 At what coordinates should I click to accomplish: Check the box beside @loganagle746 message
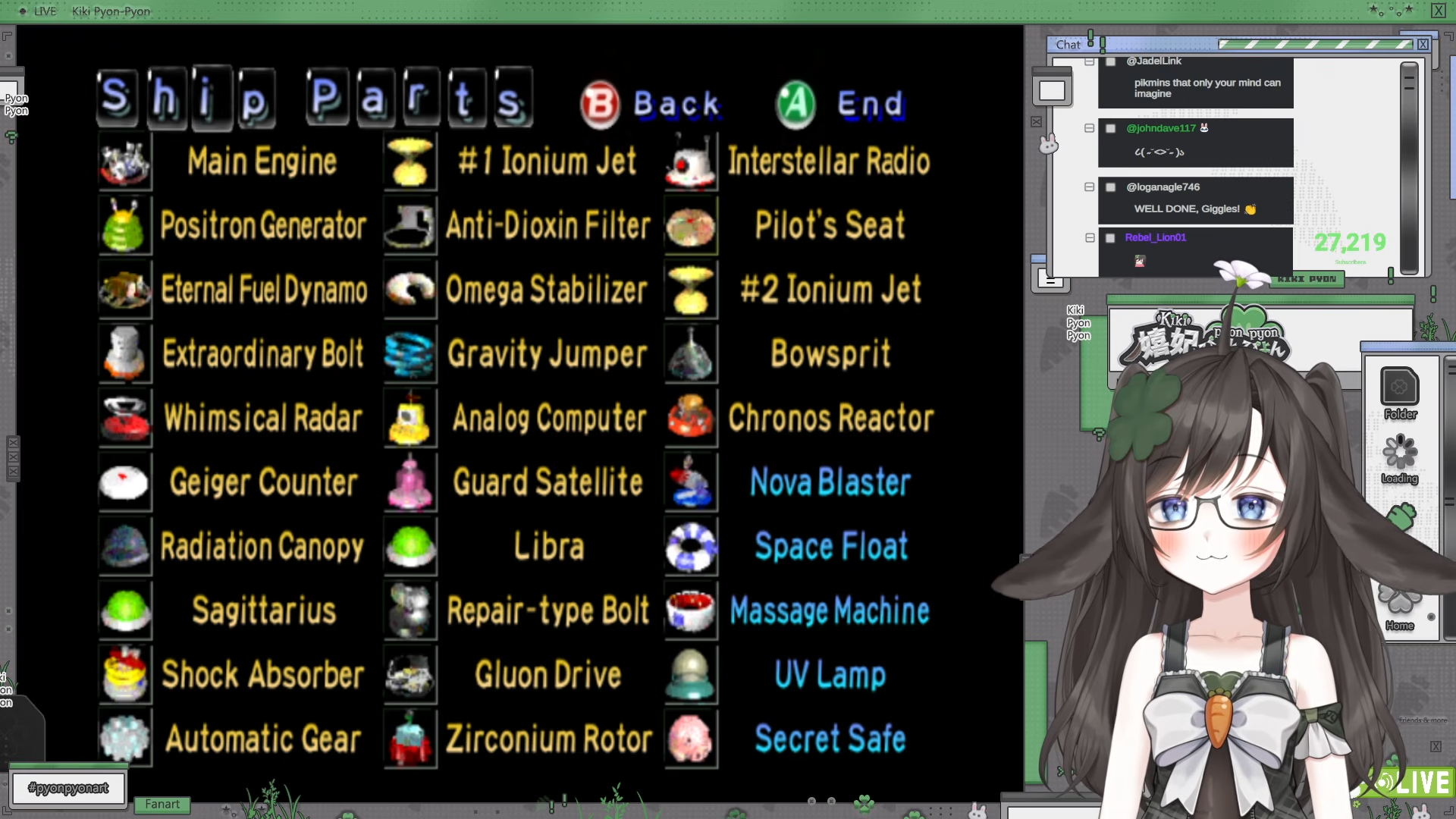pos(1111,187)
